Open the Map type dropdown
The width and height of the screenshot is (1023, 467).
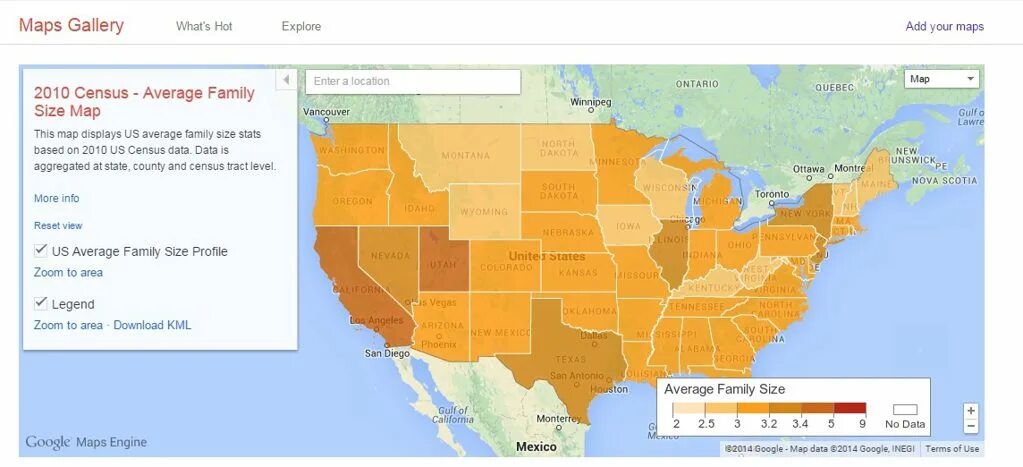(x=941, y=79)
